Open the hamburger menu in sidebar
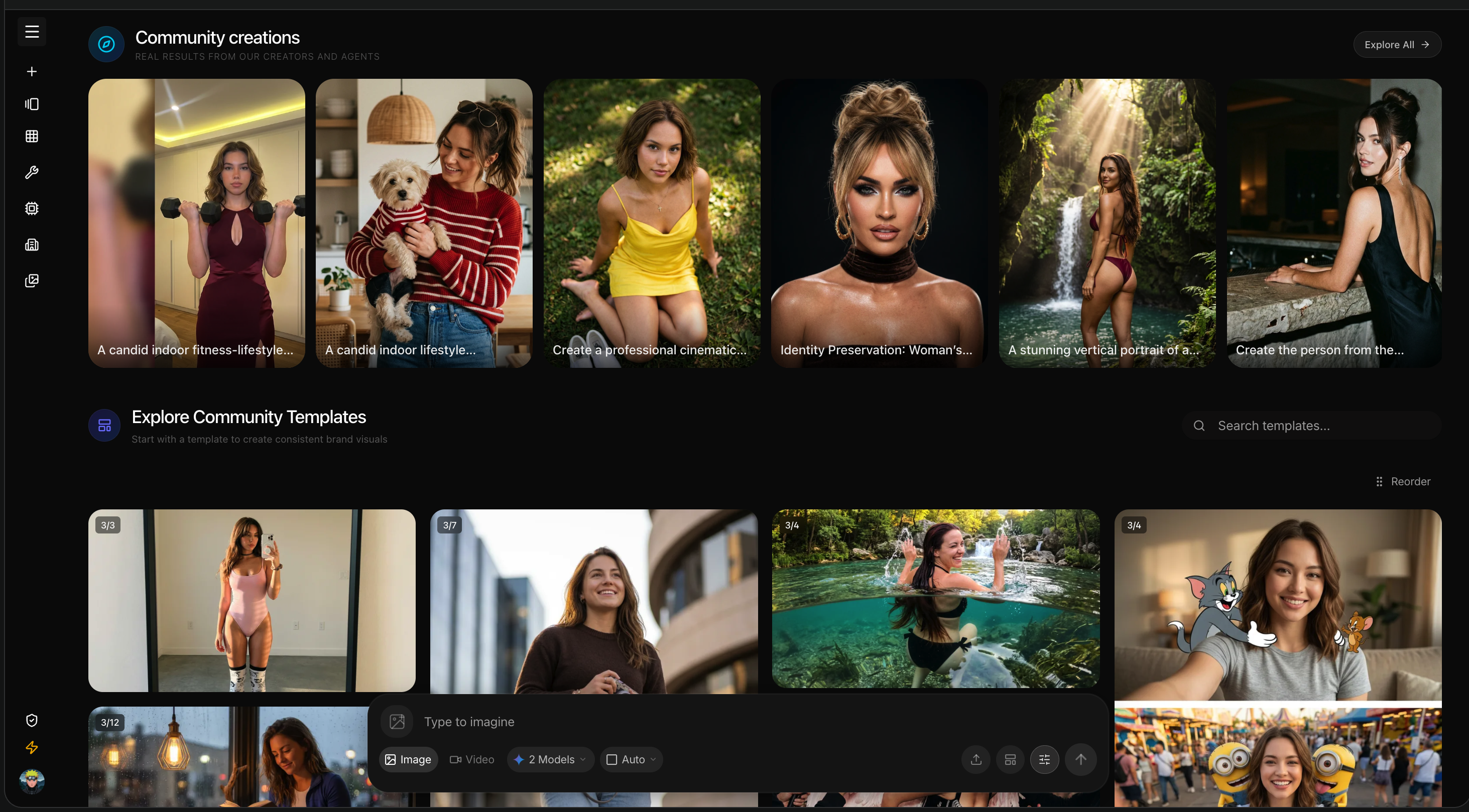Viewport: 1469px width, 812px height. 32,32
